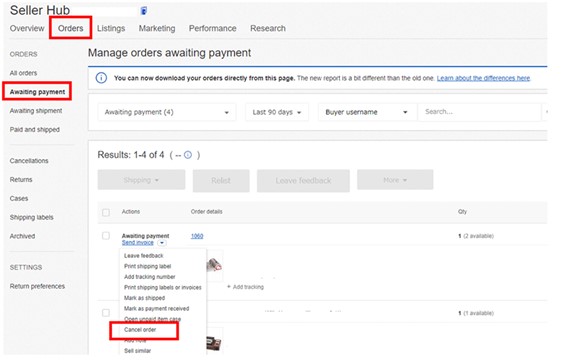Click the second order's item thumbnail
The width and height of the screenshot is (567, 364).
(214, 342)
